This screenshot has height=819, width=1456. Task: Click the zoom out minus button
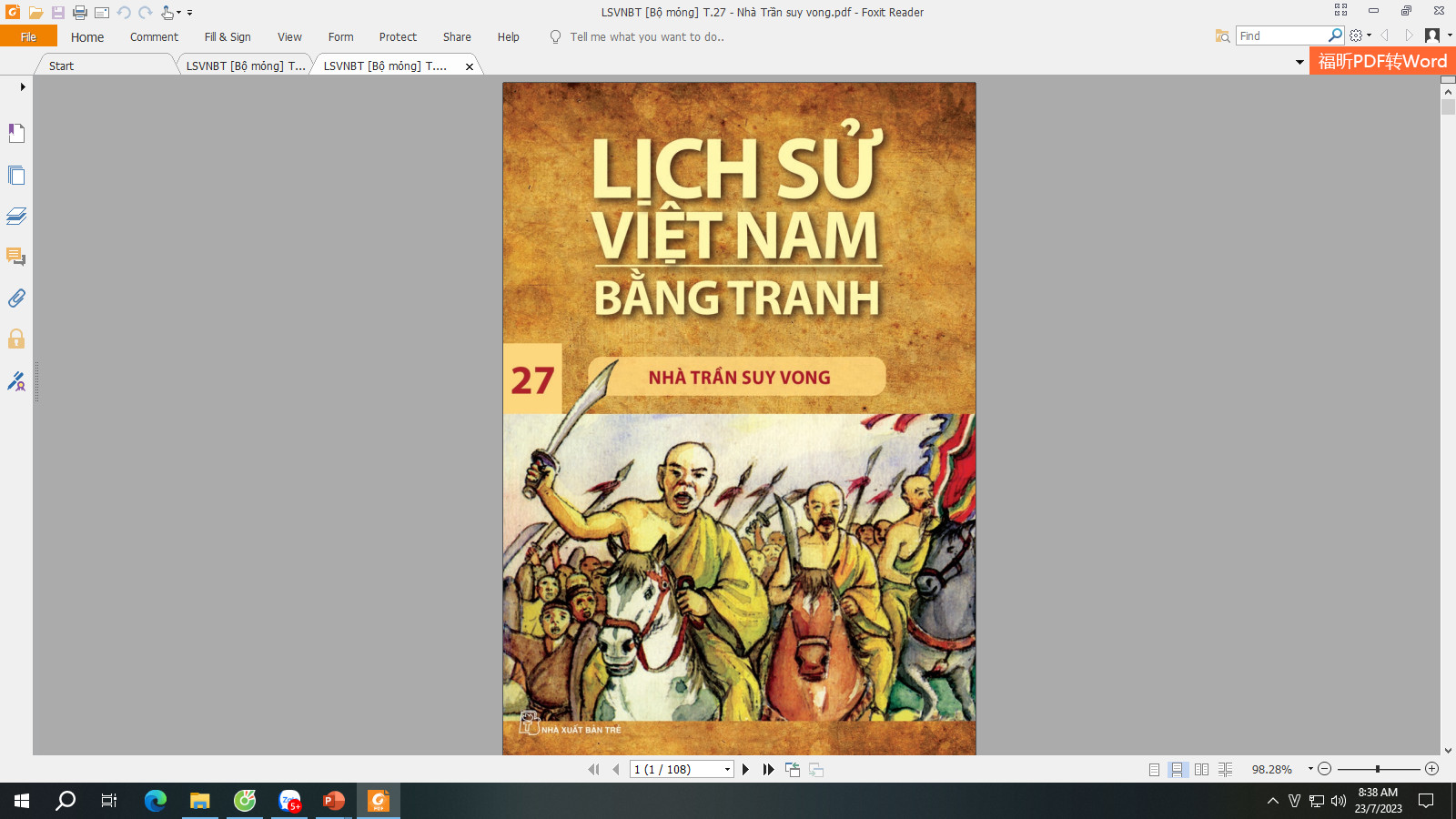(x=1325, y=769)
